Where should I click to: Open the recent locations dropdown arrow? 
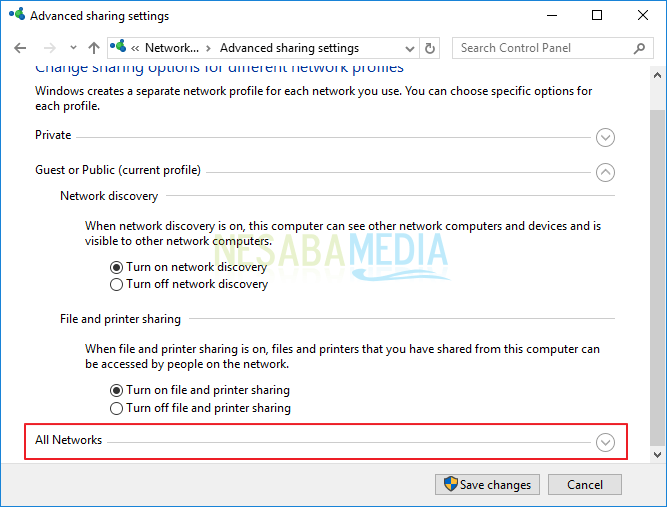[x=74, y=48]
